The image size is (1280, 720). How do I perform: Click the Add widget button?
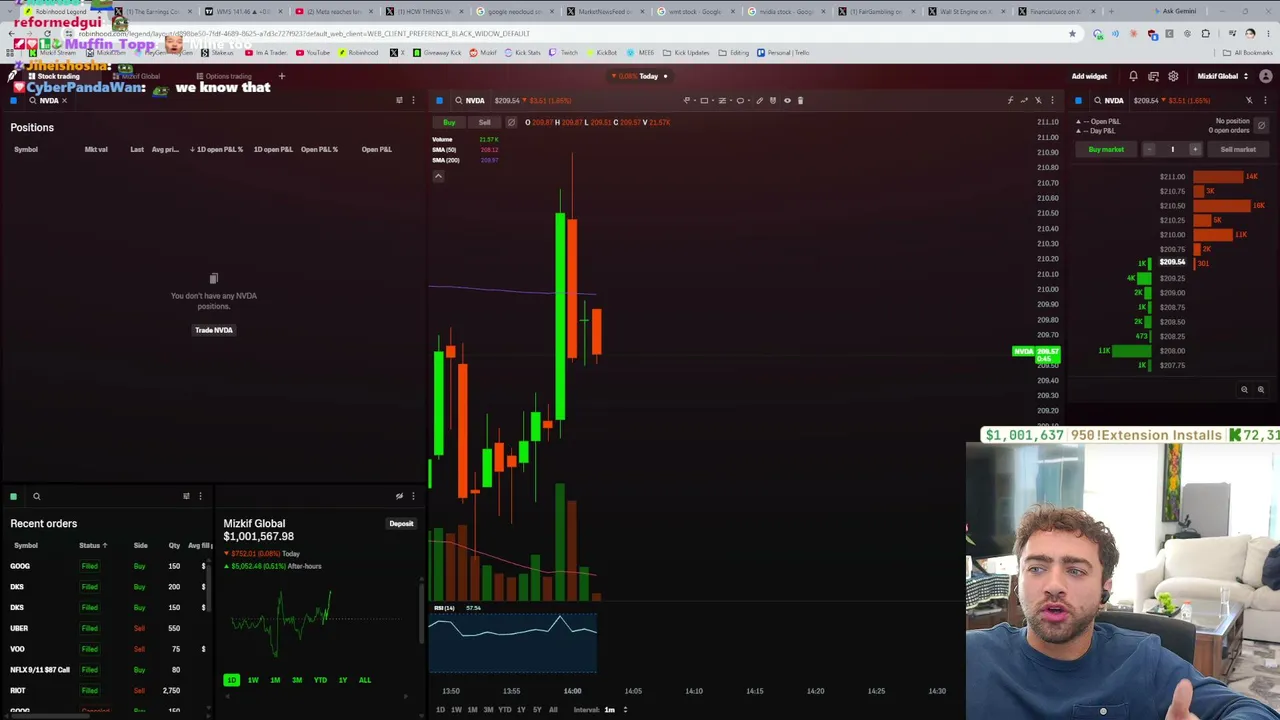coord(1089,76)
